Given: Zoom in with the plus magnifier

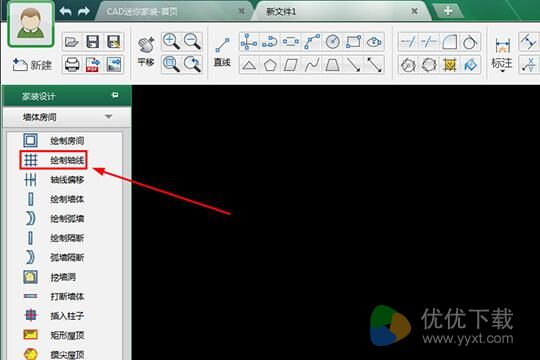Looking at the screenshot, I should coord(171,42).
